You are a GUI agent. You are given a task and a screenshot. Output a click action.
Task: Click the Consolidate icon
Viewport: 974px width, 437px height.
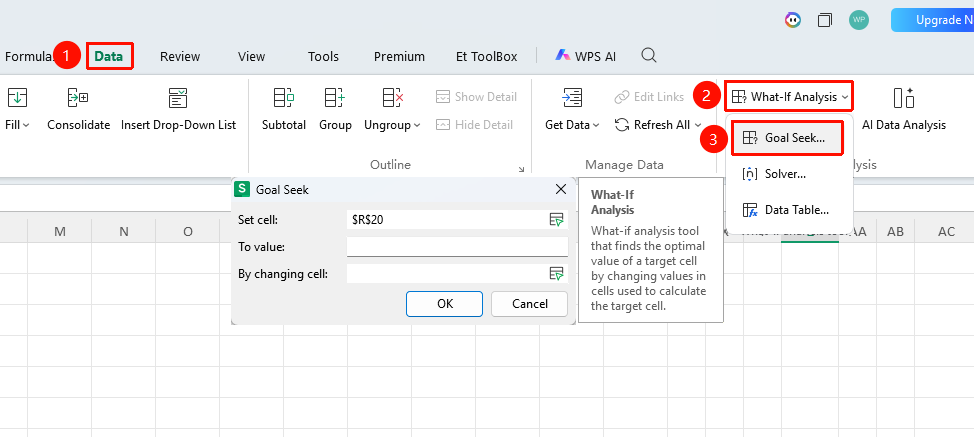pyautogui.click(x=78, y=97)
